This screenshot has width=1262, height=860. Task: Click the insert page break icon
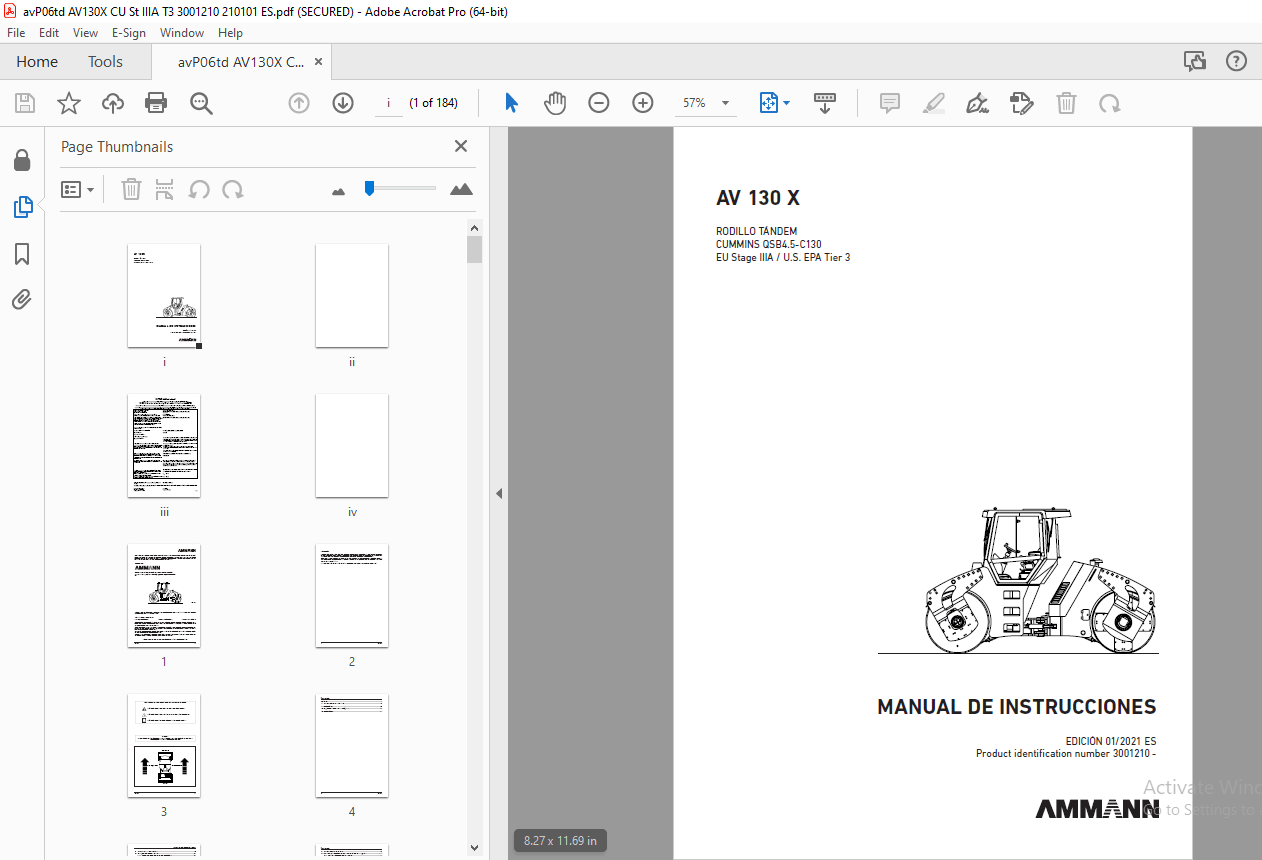pyautogui.click(x=165, y=189)
